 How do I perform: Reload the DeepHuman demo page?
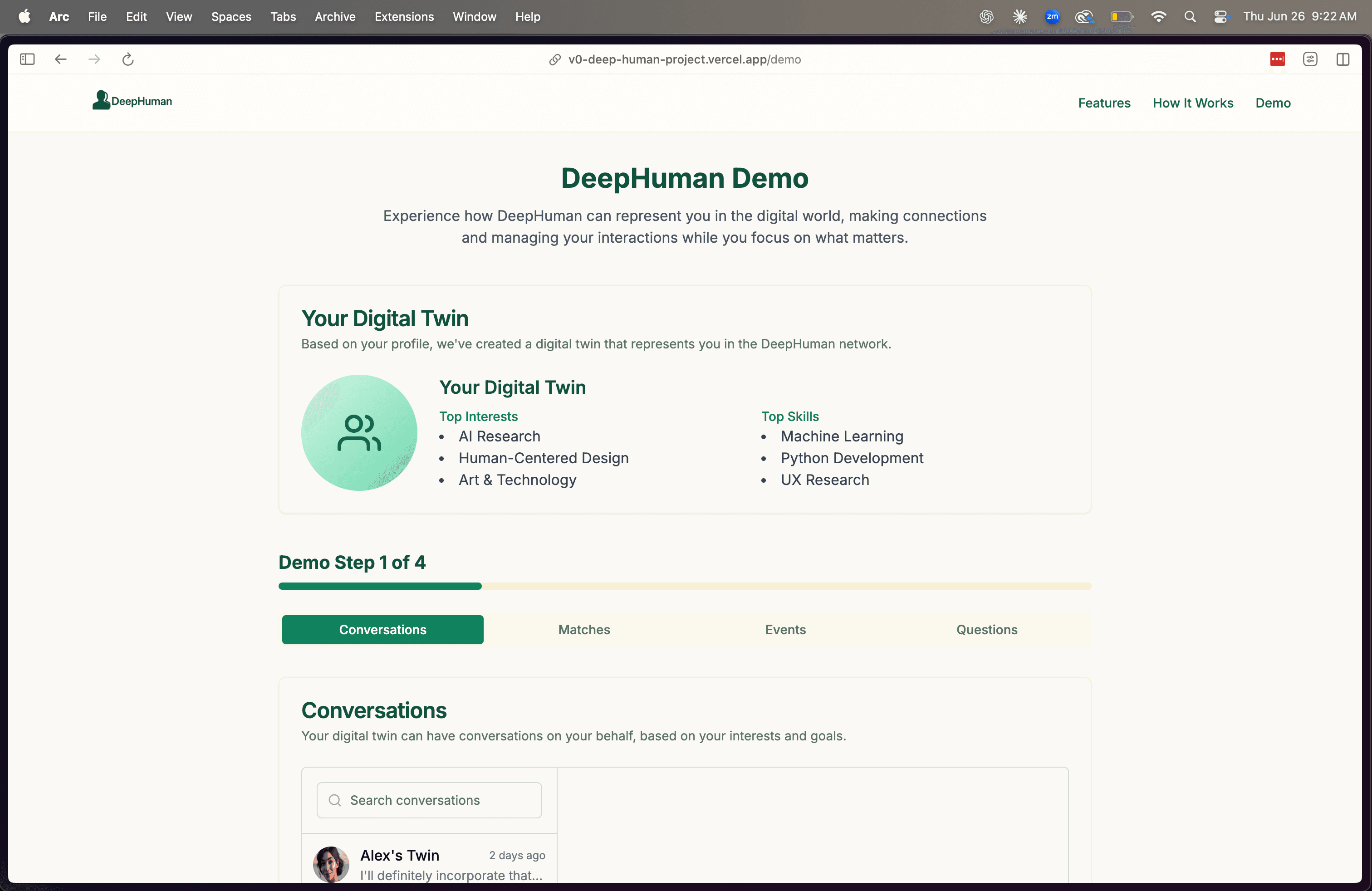pos(127,59)
